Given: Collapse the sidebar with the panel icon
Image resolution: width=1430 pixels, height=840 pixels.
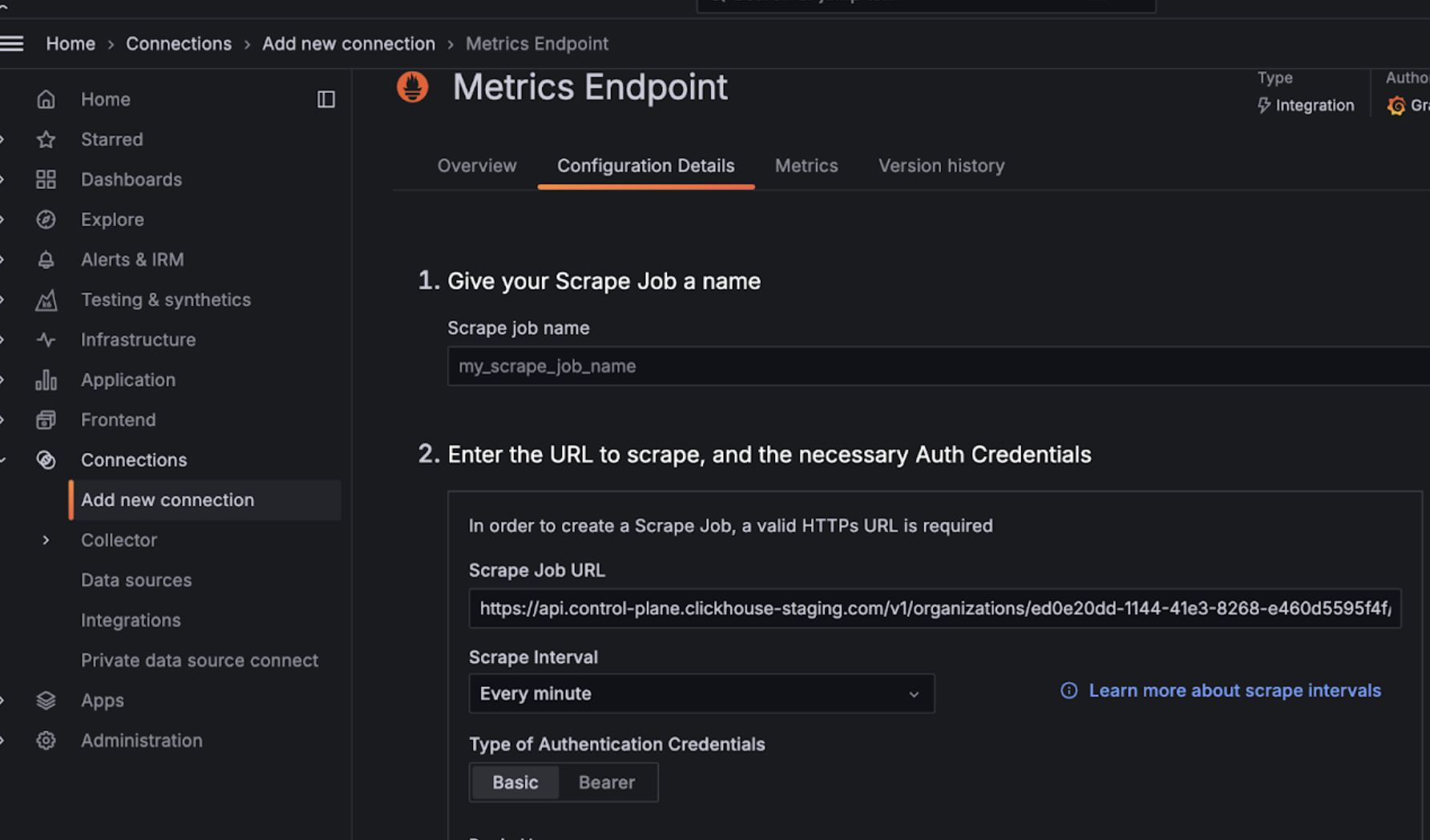Looking at the screenshot, I should tap(325, 99).
